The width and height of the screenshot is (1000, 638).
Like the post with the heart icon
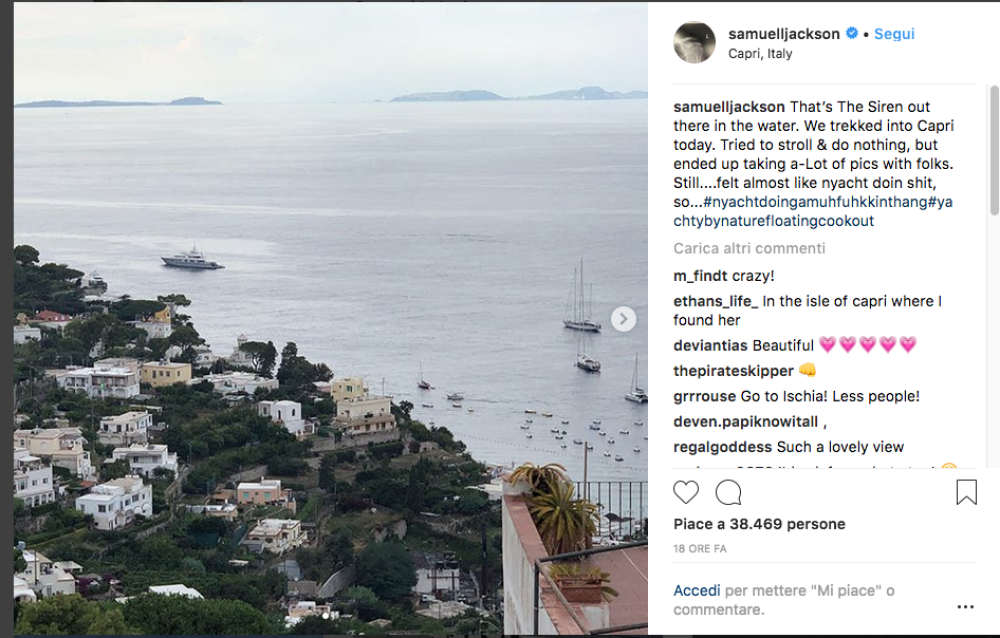(x=686, y=493)
